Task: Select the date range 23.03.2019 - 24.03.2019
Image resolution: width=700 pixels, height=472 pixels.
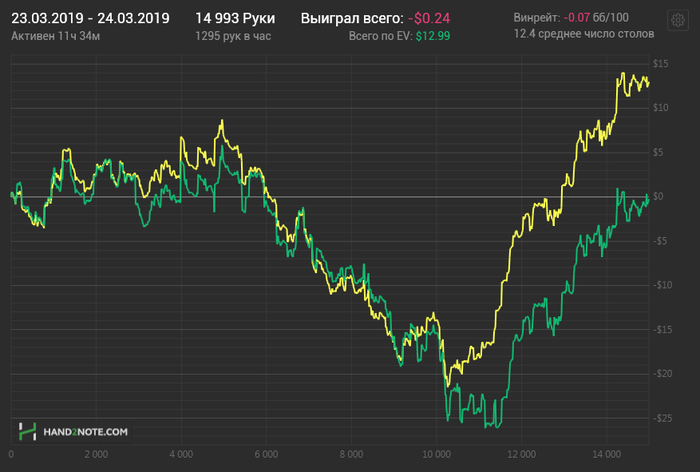Action: (x=90, y=18)
